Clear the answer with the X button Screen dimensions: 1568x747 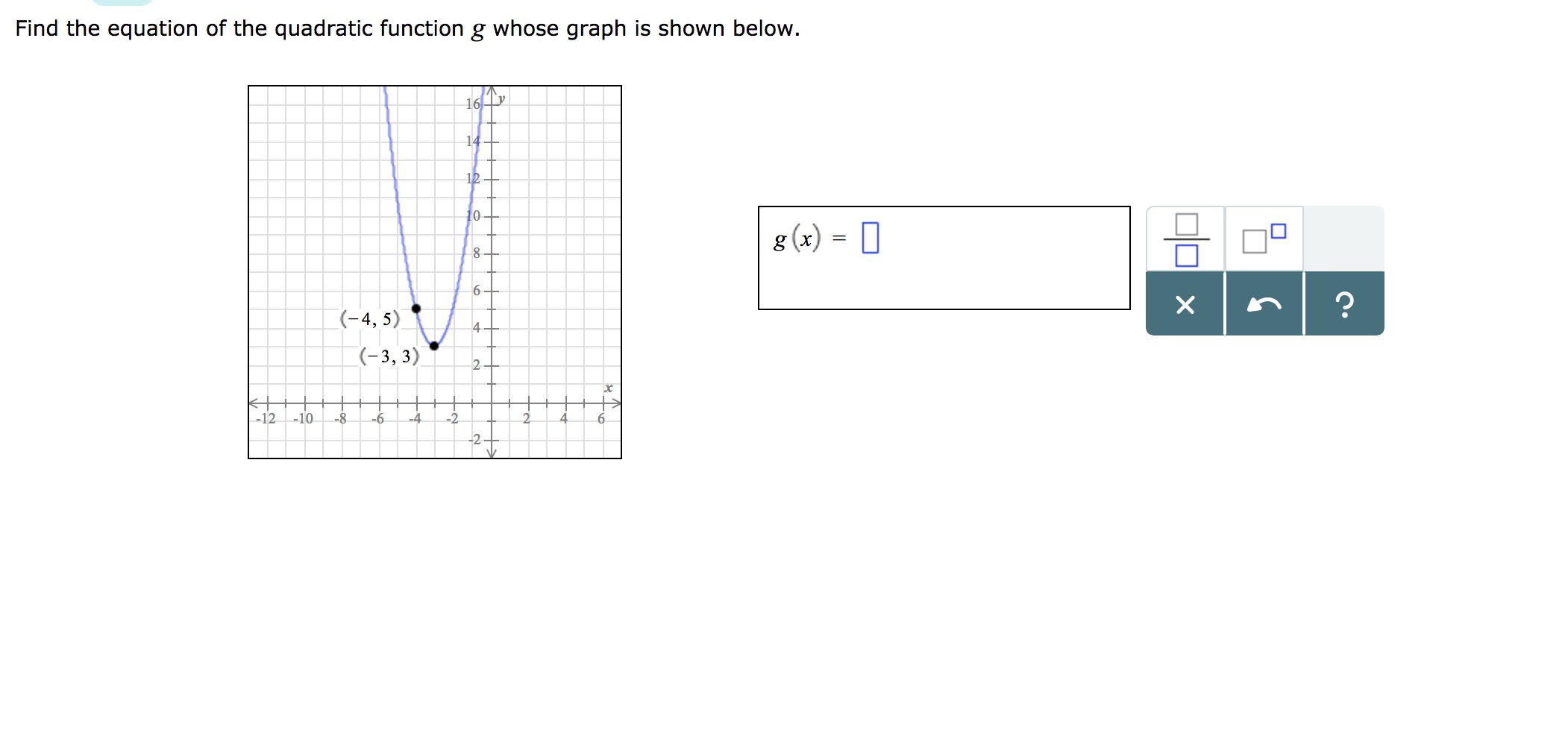click(x=1185, y=304)
